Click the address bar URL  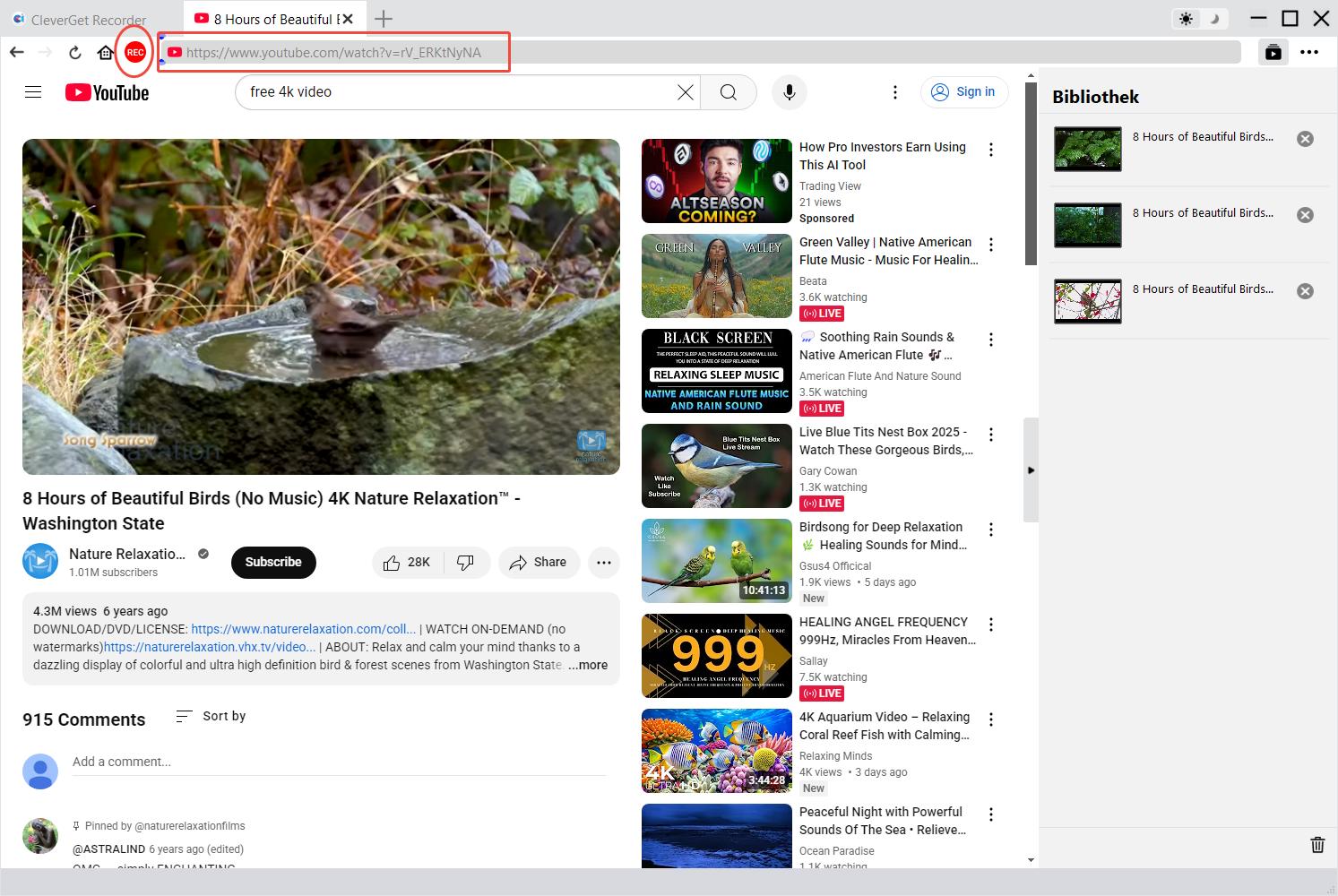333,53
